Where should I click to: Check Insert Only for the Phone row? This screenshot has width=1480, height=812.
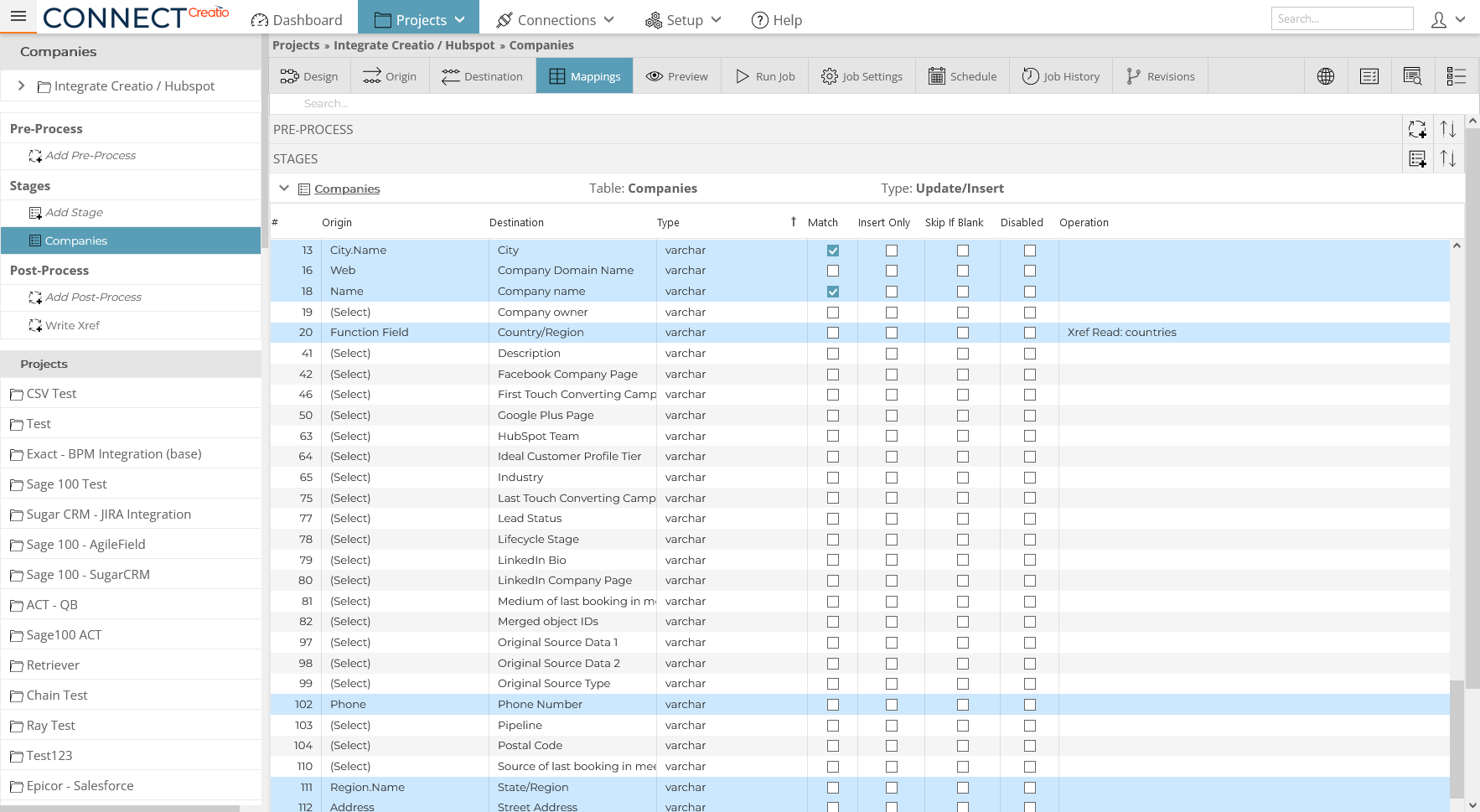pyautogui.click(x=891, y=704)
